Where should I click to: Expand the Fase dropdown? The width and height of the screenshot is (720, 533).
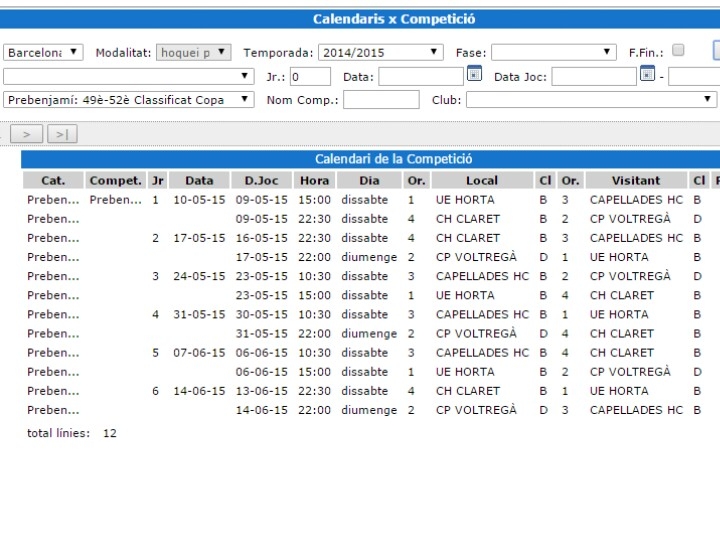point(553,52)
